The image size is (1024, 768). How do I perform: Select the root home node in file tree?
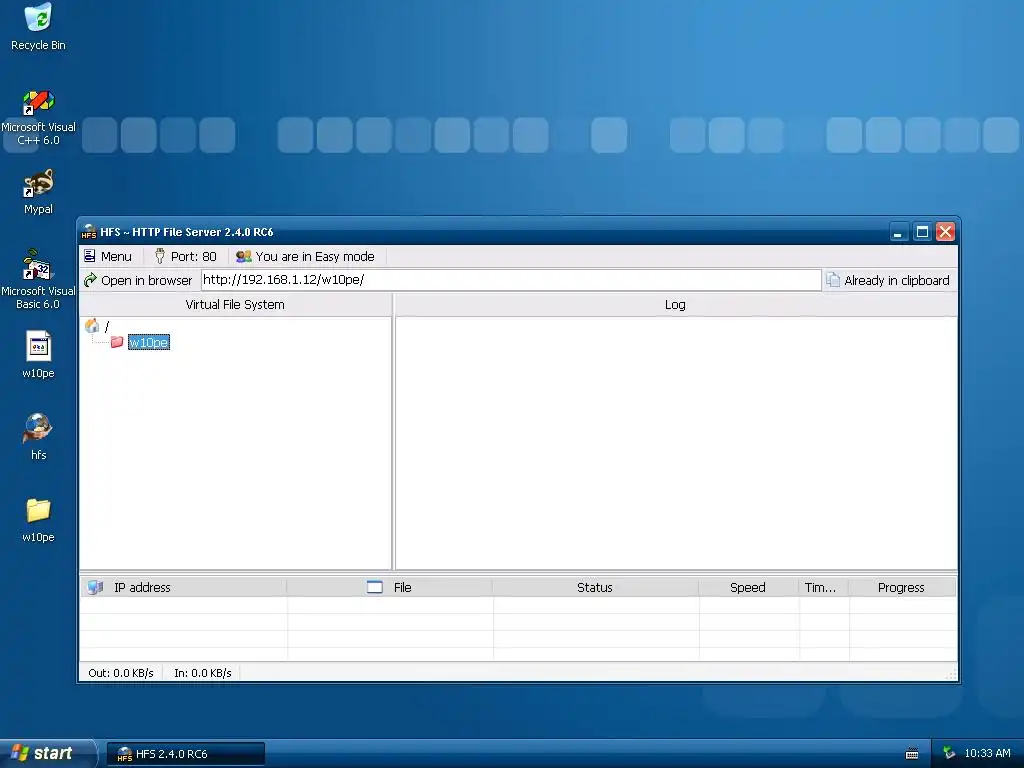coord(97,325)
